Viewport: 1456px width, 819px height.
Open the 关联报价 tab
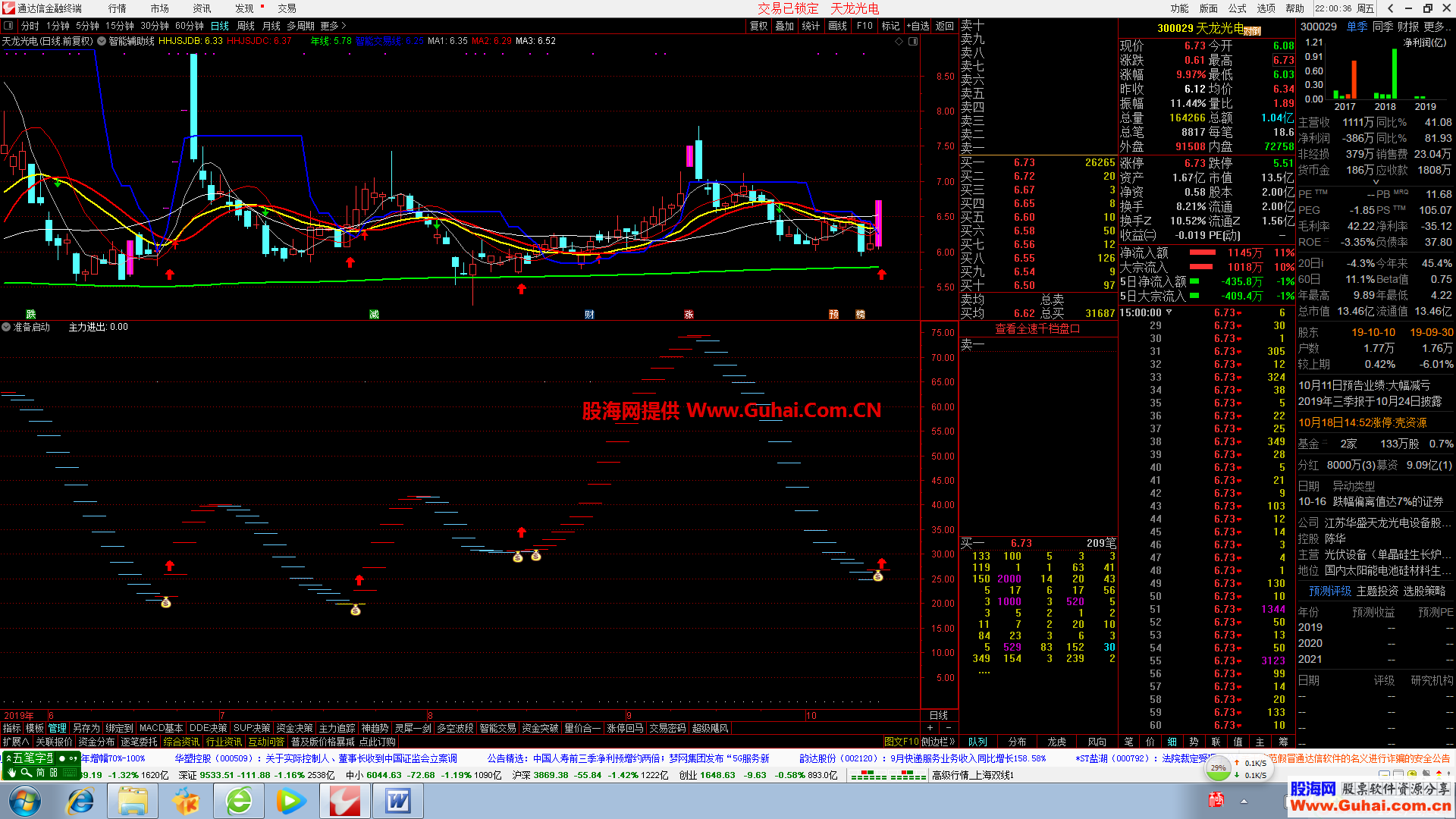[54, 742]
